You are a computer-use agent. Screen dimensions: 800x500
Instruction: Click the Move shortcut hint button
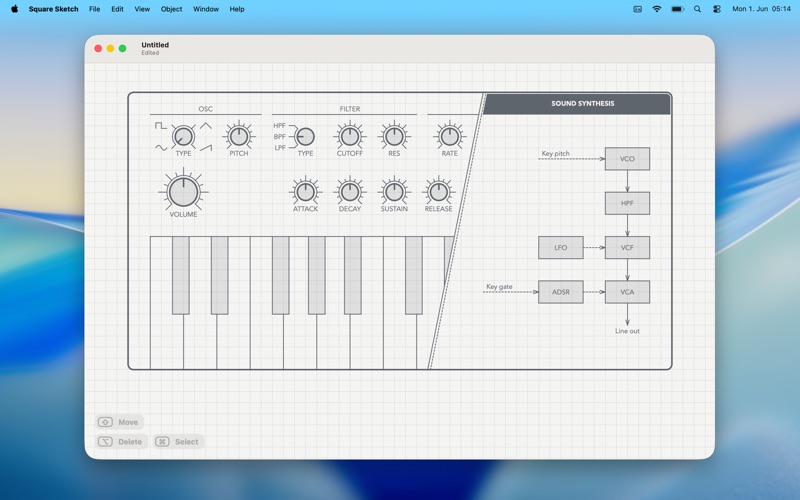tap(119, 422)
